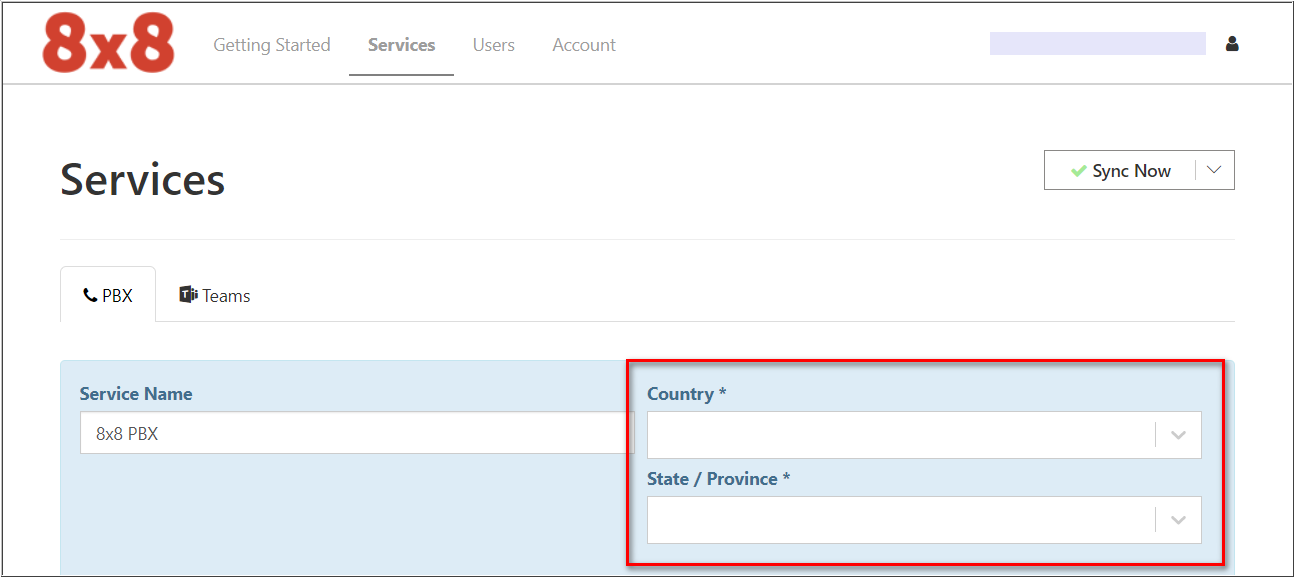Switch to the Teams tab

215,295
